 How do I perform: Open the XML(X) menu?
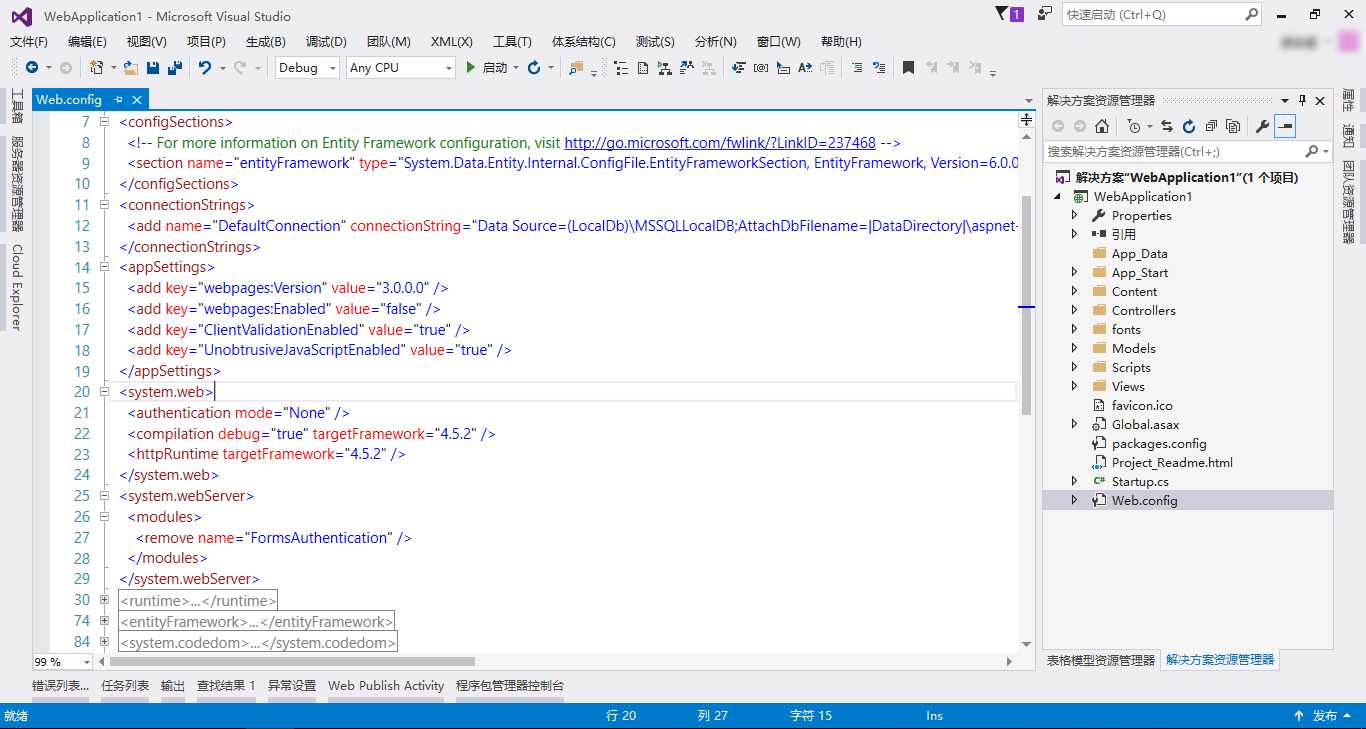(452, 41)
